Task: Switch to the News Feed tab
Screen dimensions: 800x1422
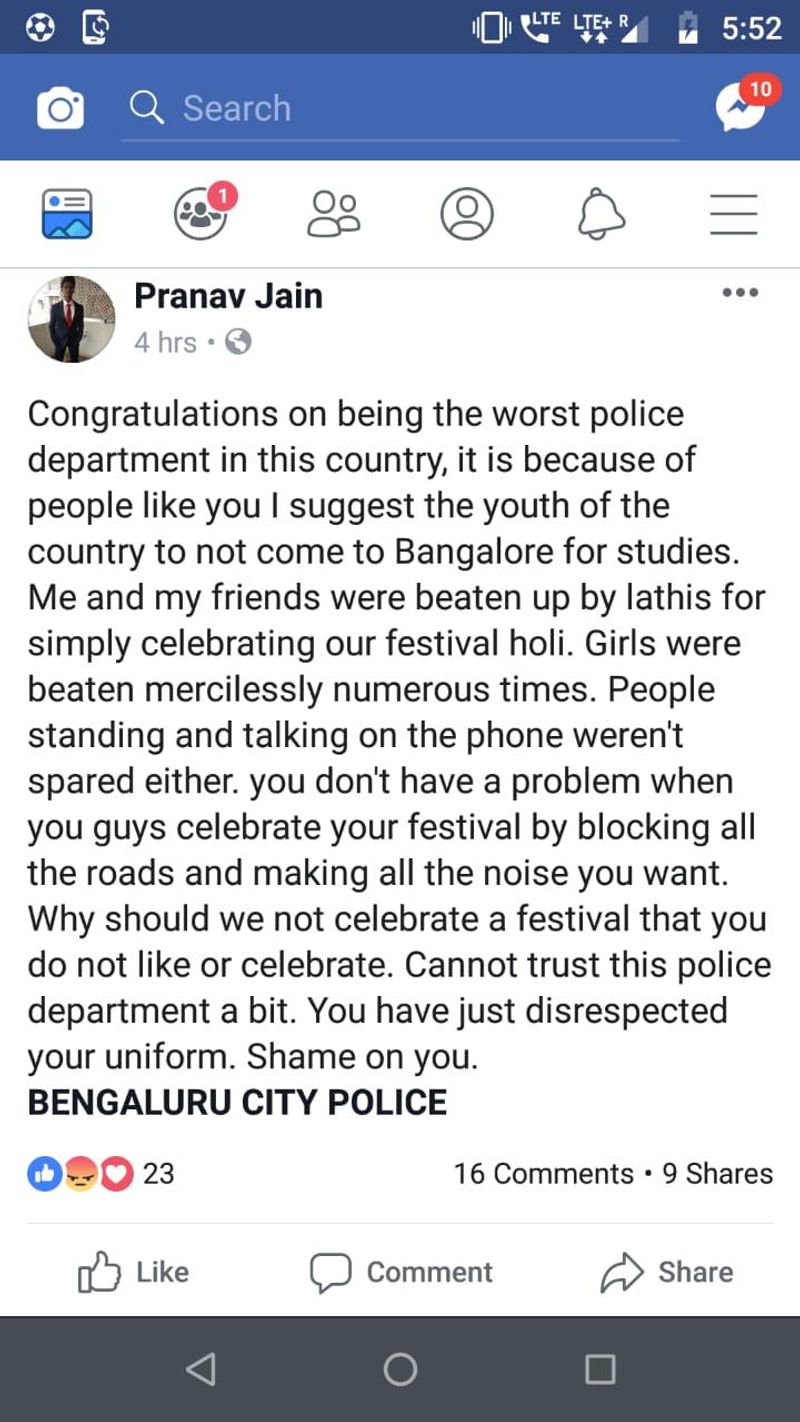Action: pyautogui.click(x=67, y=213)
